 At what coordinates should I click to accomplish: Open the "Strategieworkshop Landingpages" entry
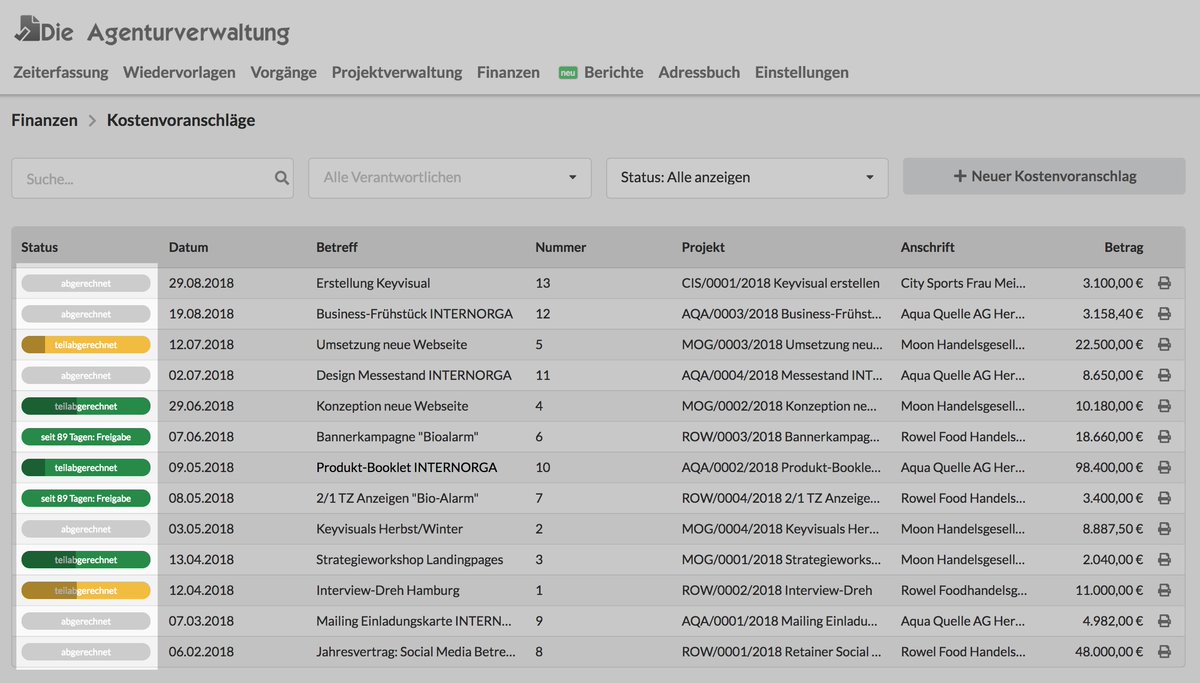(409, 560)
